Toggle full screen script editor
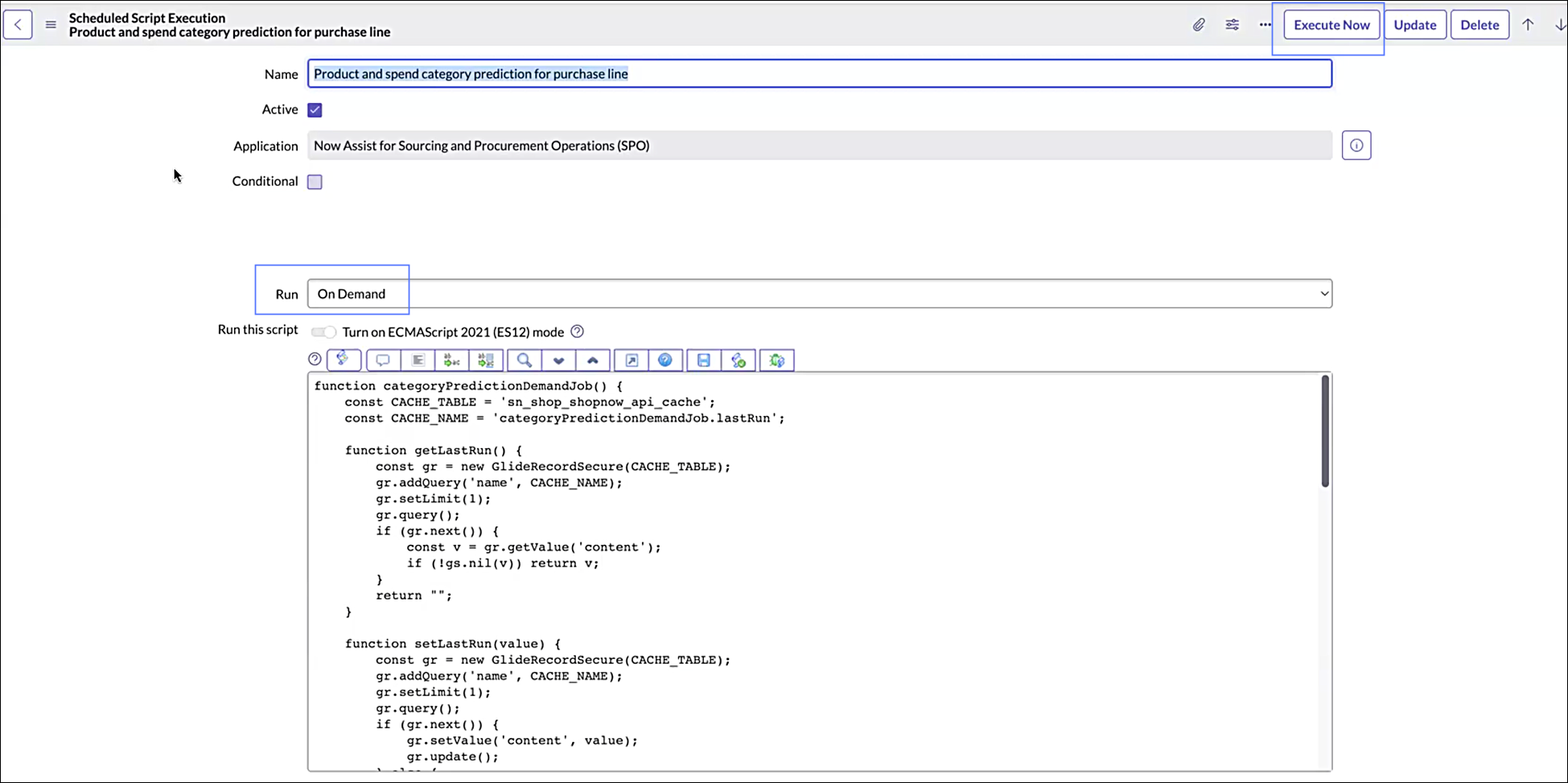This screenshot has width=1568, height=783. click(632, 361)
